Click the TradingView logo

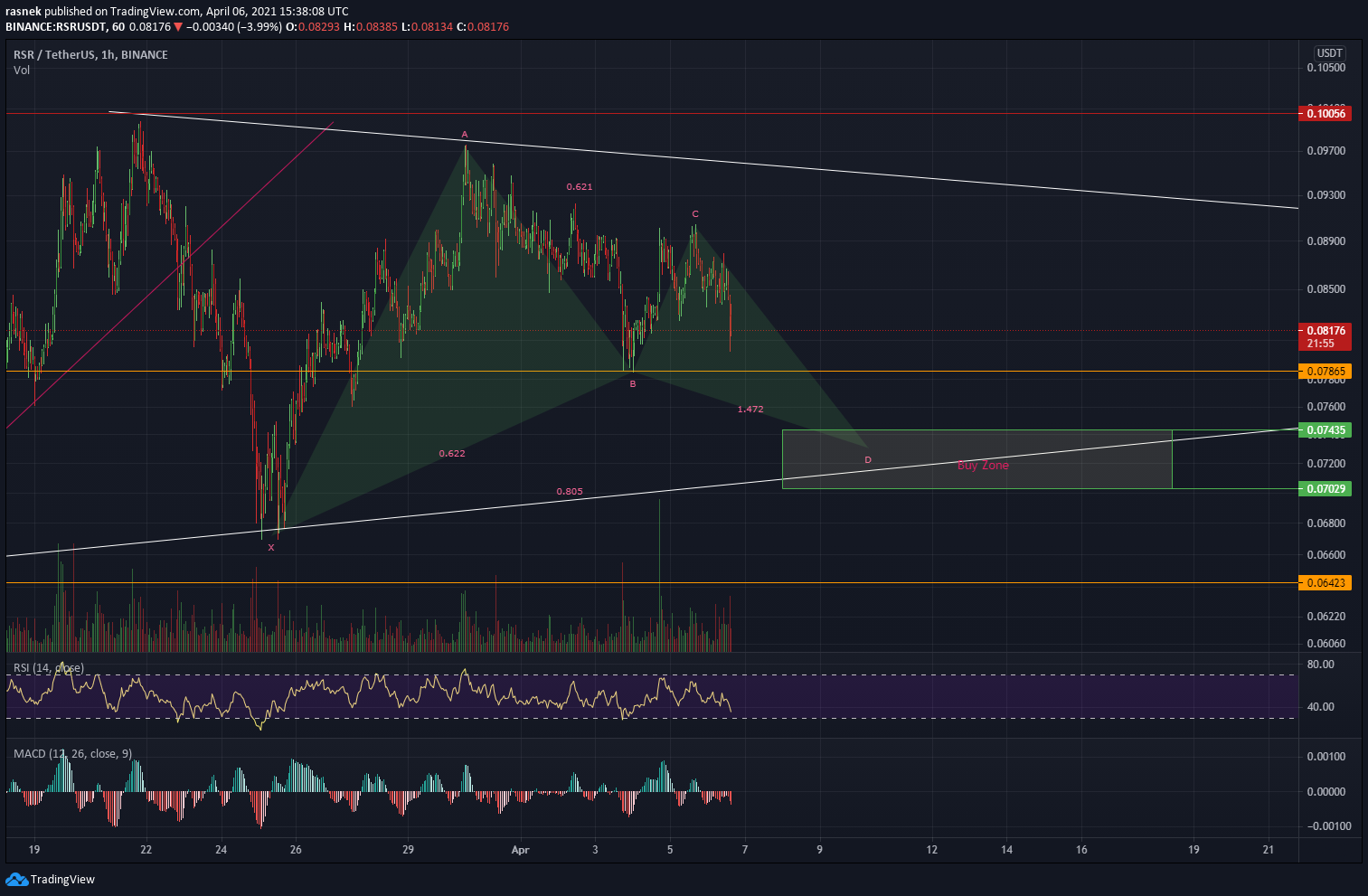pyautogui.click(x=50, y=879)
